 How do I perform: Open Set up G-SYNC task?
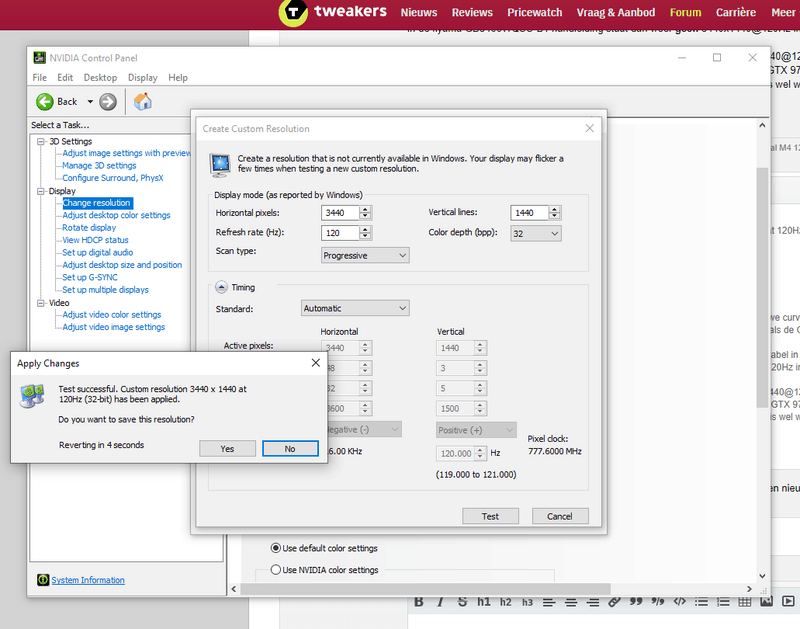90,277
